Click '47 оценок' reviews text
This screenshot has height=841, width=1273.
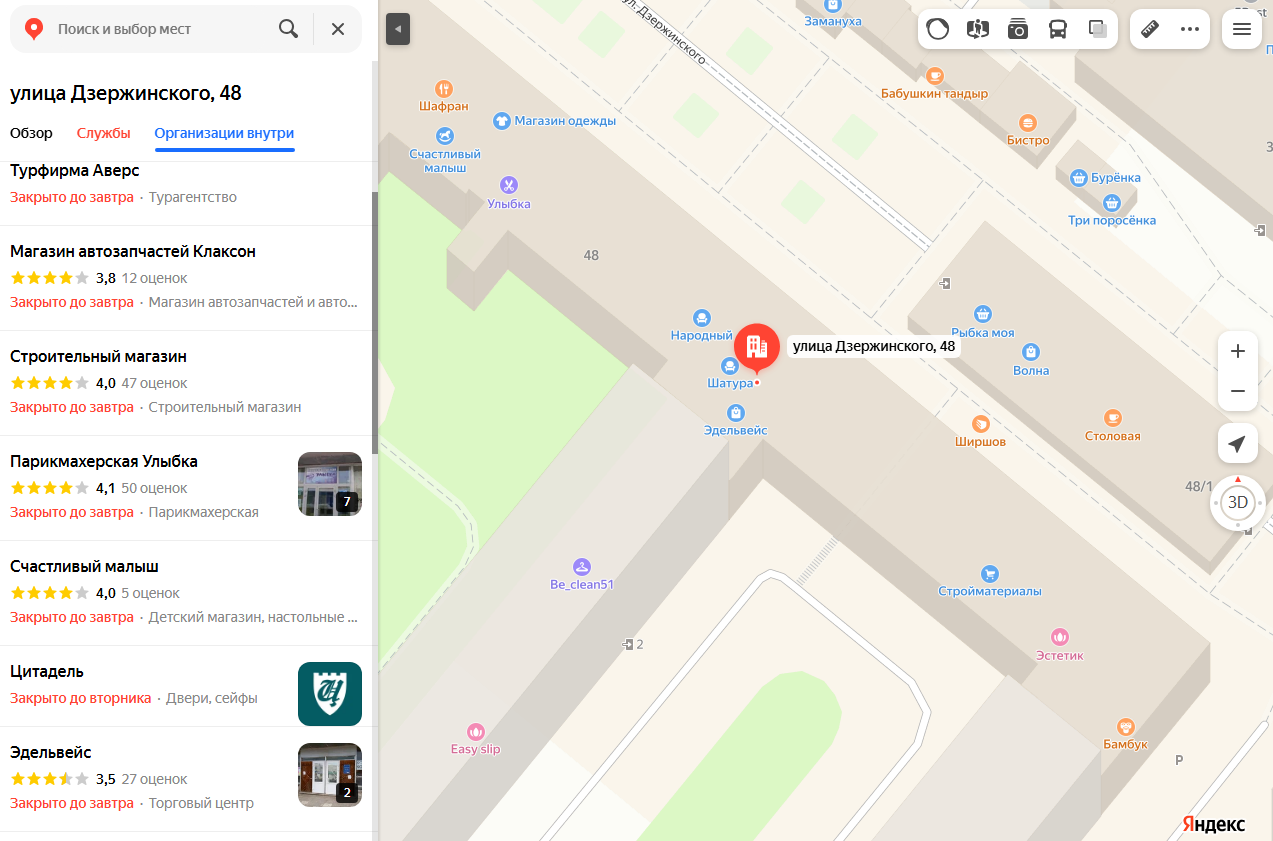tap(155, 383)
